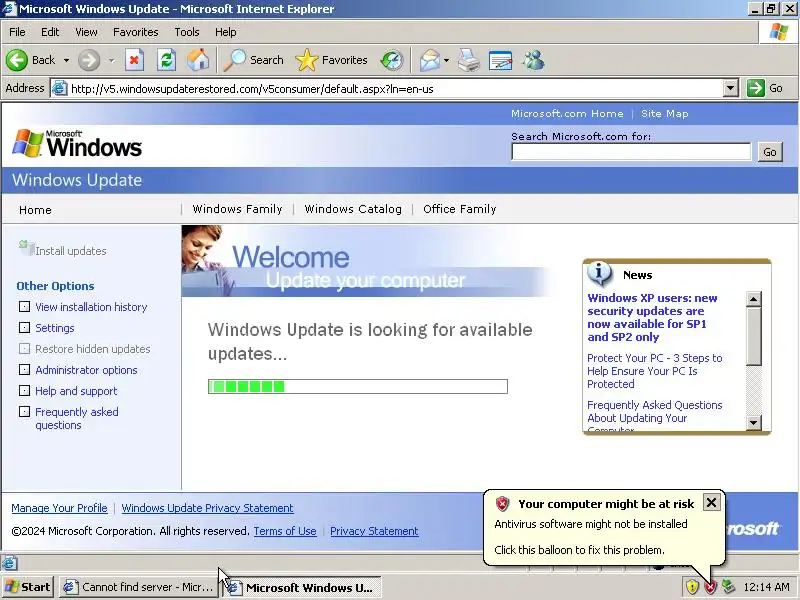Click the Messenger people icon
Image resolution: width=800 pixels, height=600 pixels.
tap(534, 60)
